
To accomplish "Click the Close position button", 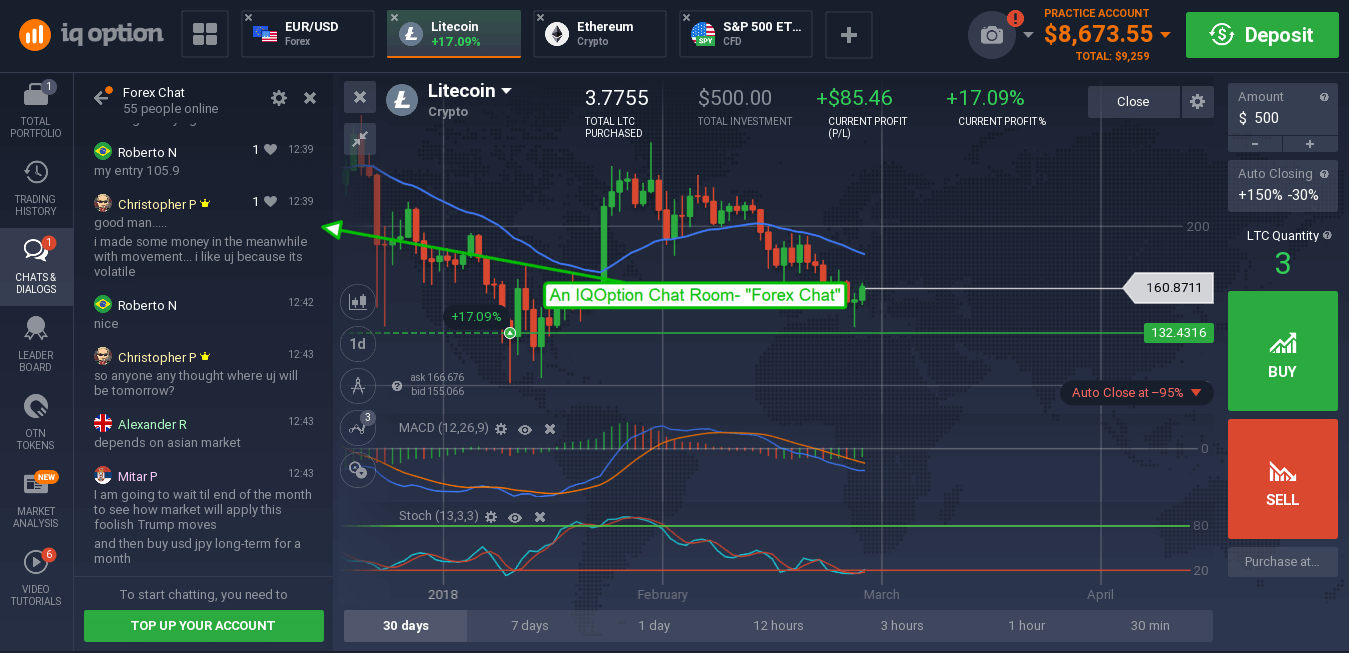I will point(1133,101).
